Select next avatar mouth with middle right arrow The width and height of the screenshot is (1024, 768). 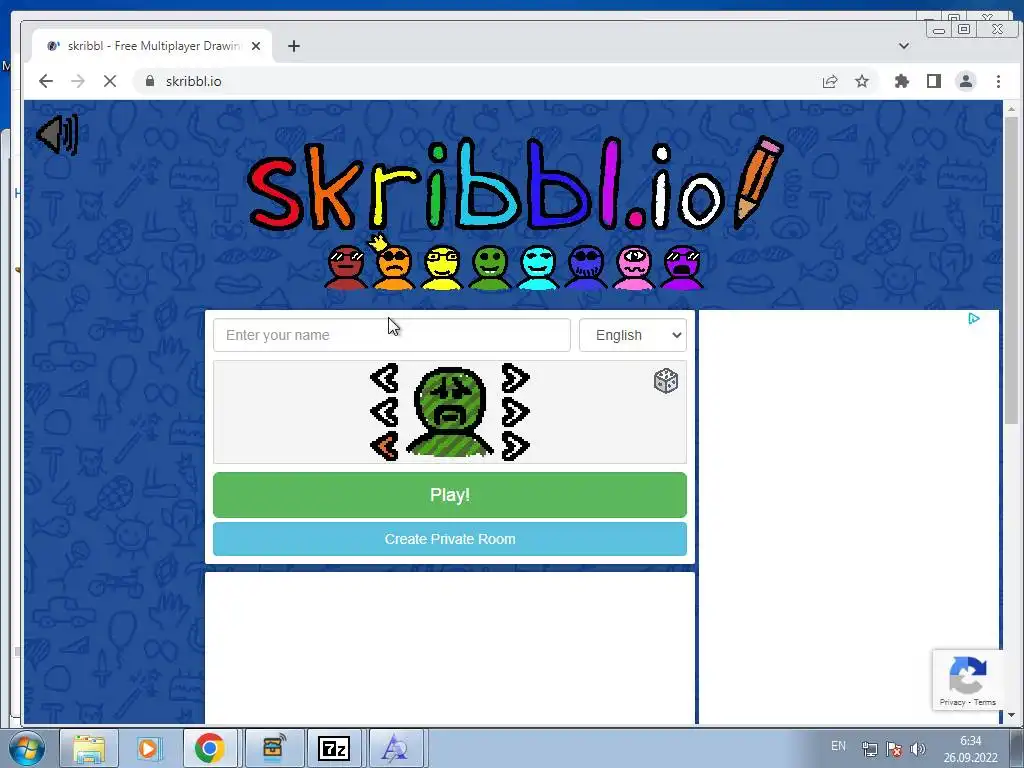pos(515,413)
